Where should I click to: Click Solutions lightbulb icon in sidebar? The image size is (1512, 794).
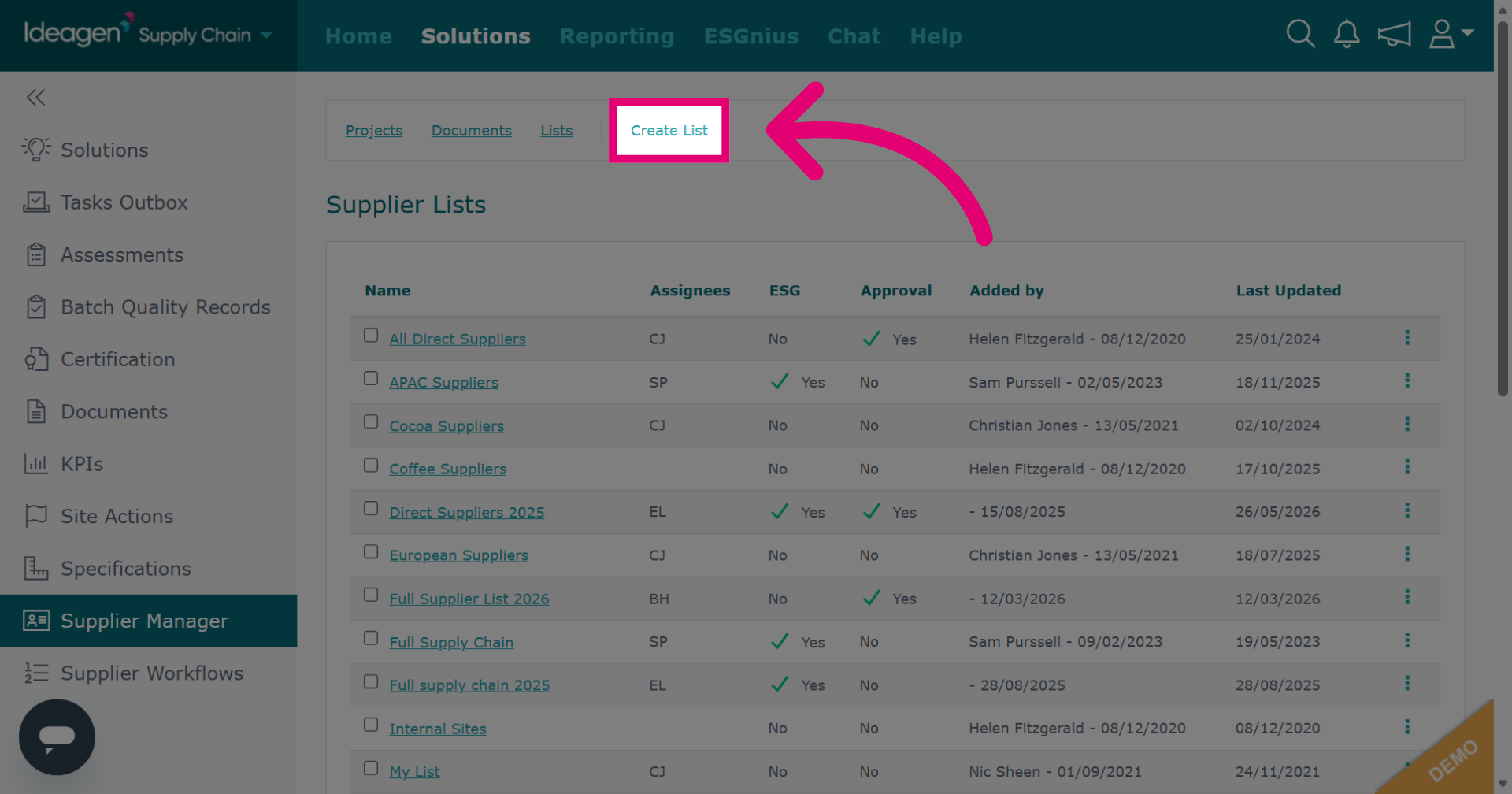(36, 150)
